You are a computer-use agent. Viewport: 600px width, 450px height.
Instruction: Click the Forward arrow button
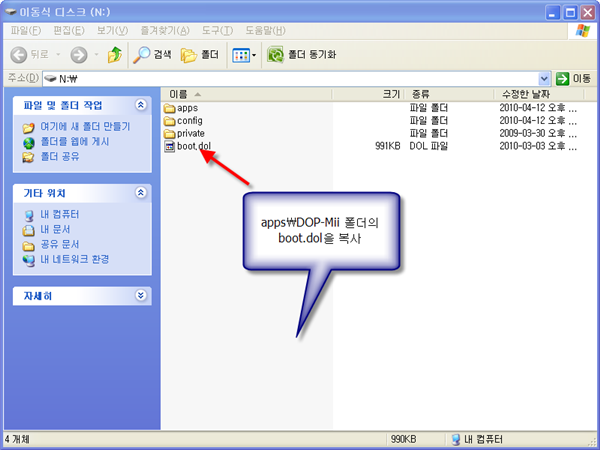click(79, 55)
